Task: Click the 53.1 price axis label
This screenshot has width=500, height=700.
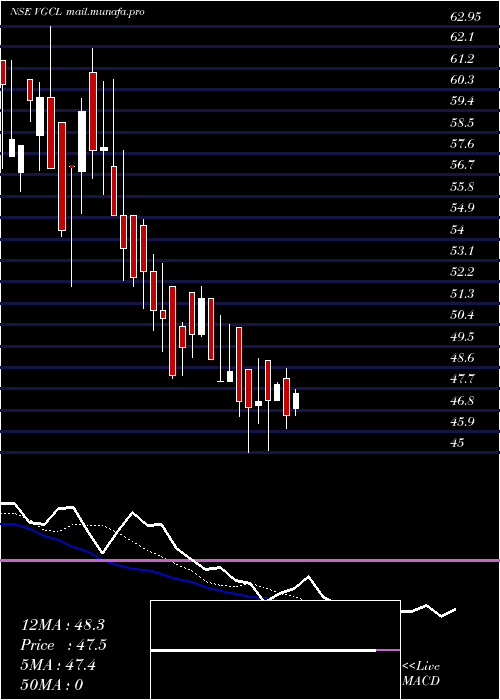Action: click(462, 251)
